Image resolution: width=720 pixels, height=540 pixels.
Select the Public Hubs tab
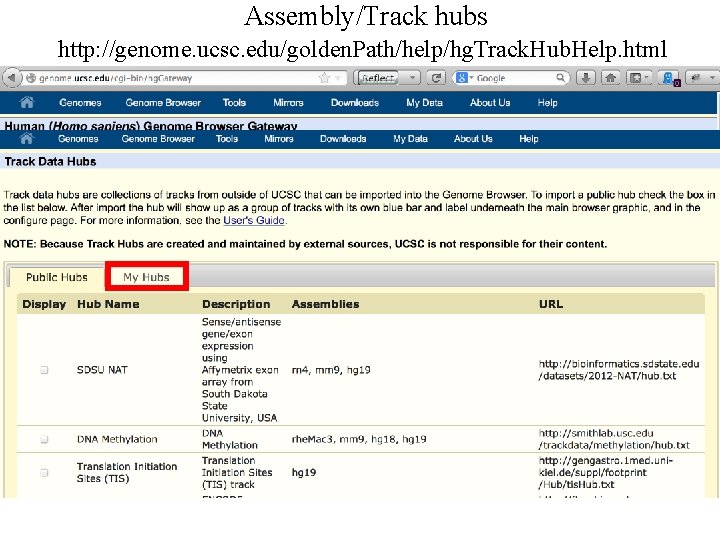[x=56, y=277]
